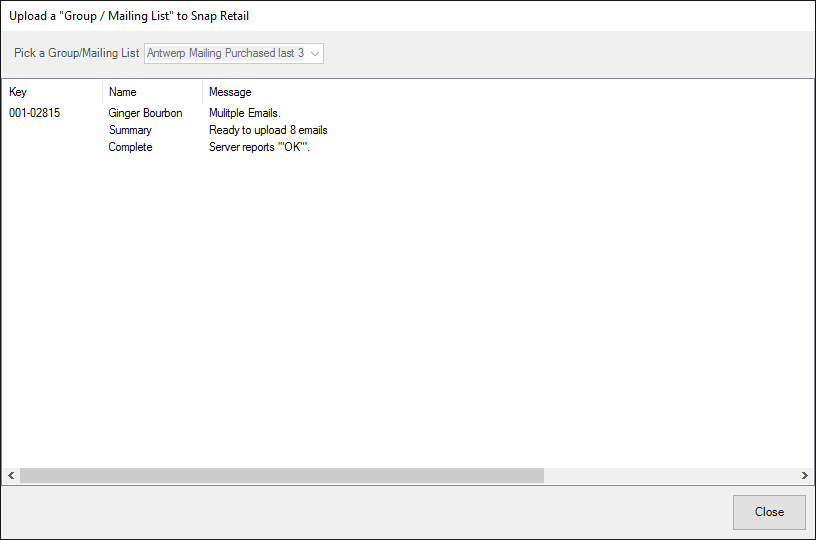The height and width of the screenshot is (540, 816).
Task: Click the horizontal scrollbar thumb
Action: click(280, 476)
